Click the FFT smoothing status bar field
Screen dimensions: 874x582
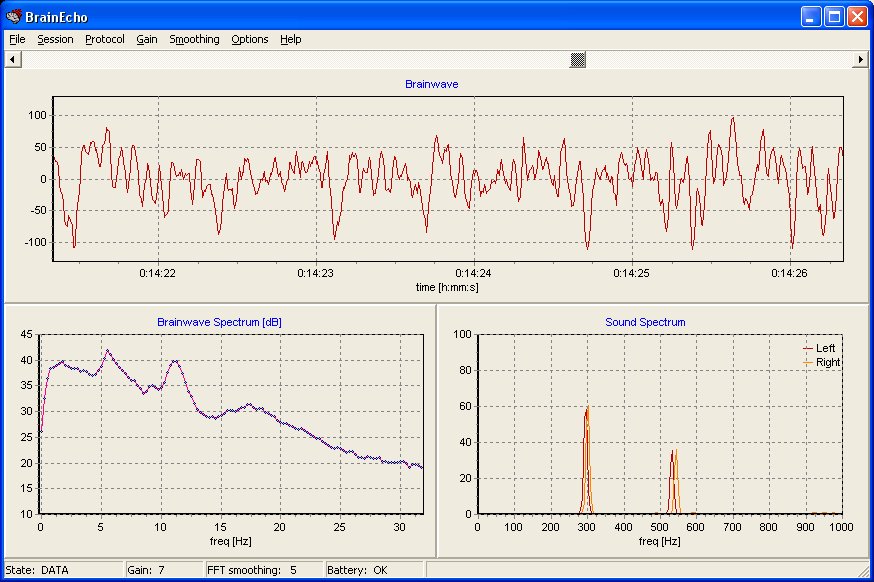(253, 570)
